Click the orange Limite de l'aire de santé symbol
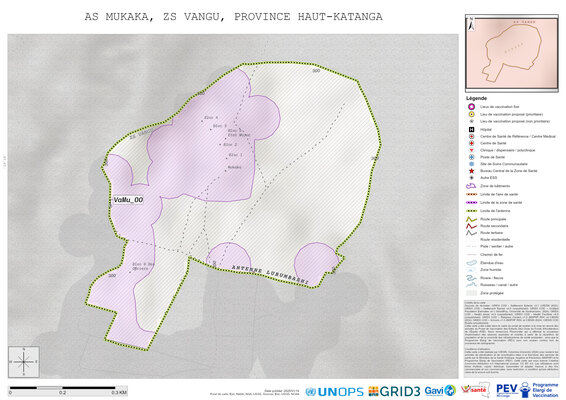The width and height of the screenshot is (566, 400). [471, 194]
